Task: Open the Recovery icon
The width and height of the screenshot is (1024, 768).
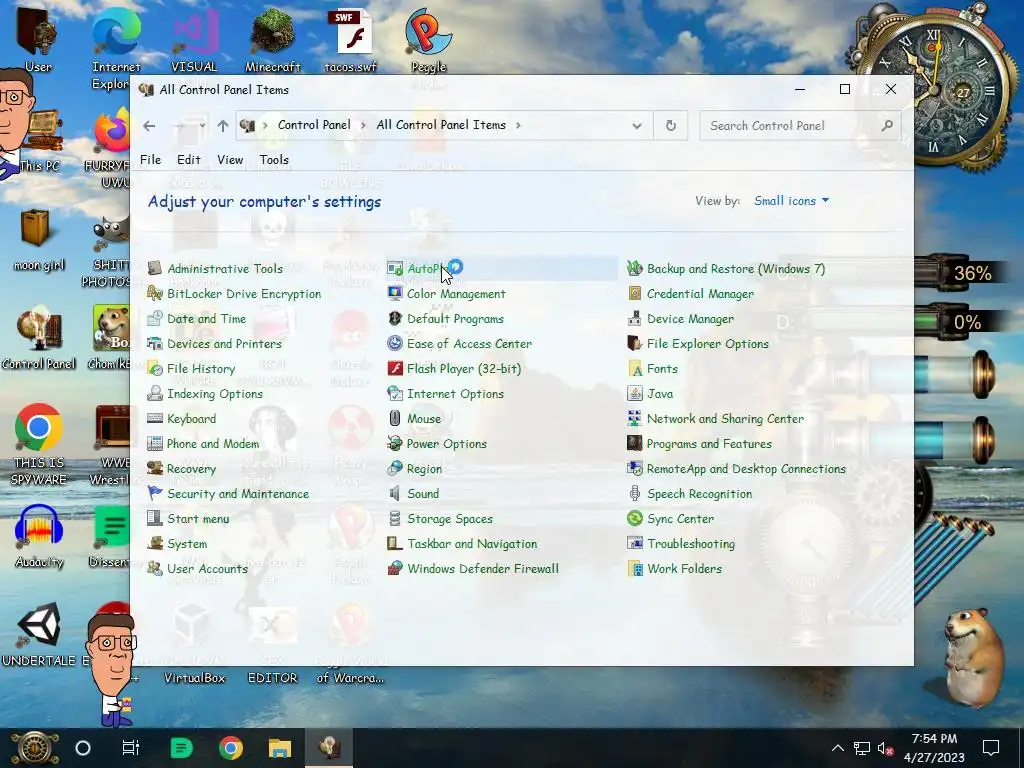Action: pyautogui.click(x=155, y=468)
